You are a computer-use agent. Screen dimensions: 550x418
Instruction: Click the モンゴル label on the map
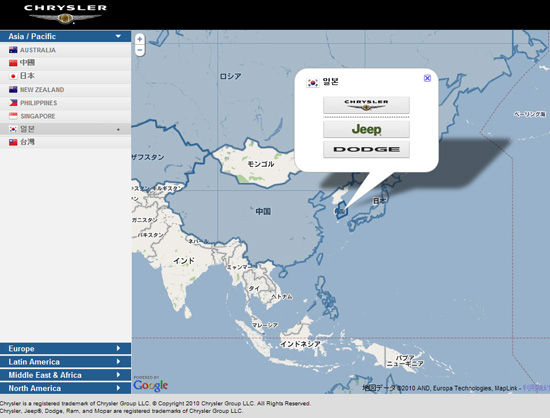pyautogui.click(x=261, y=164)
